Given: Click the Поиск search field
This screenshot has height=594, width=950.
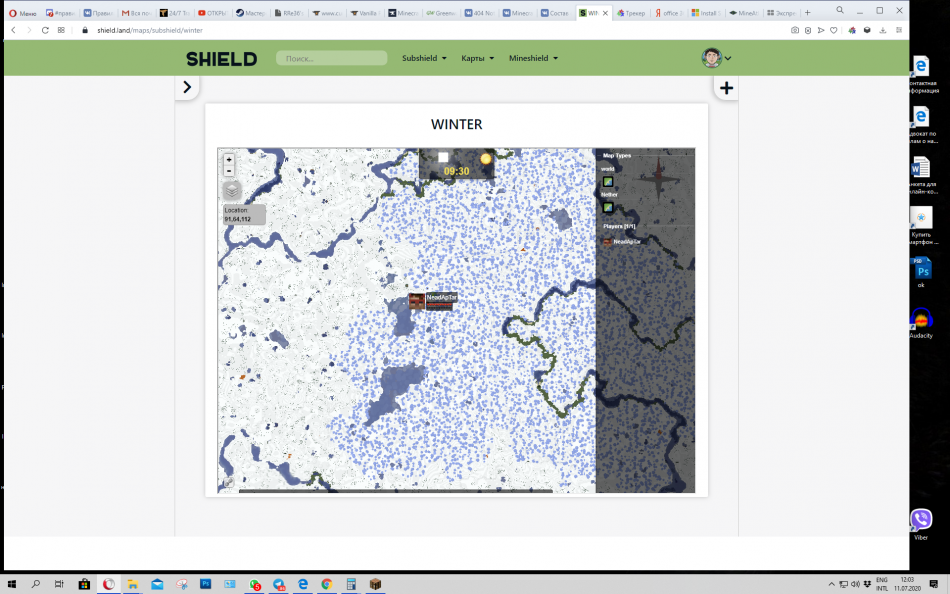Looking at the screenshot, I should [331, 58].
